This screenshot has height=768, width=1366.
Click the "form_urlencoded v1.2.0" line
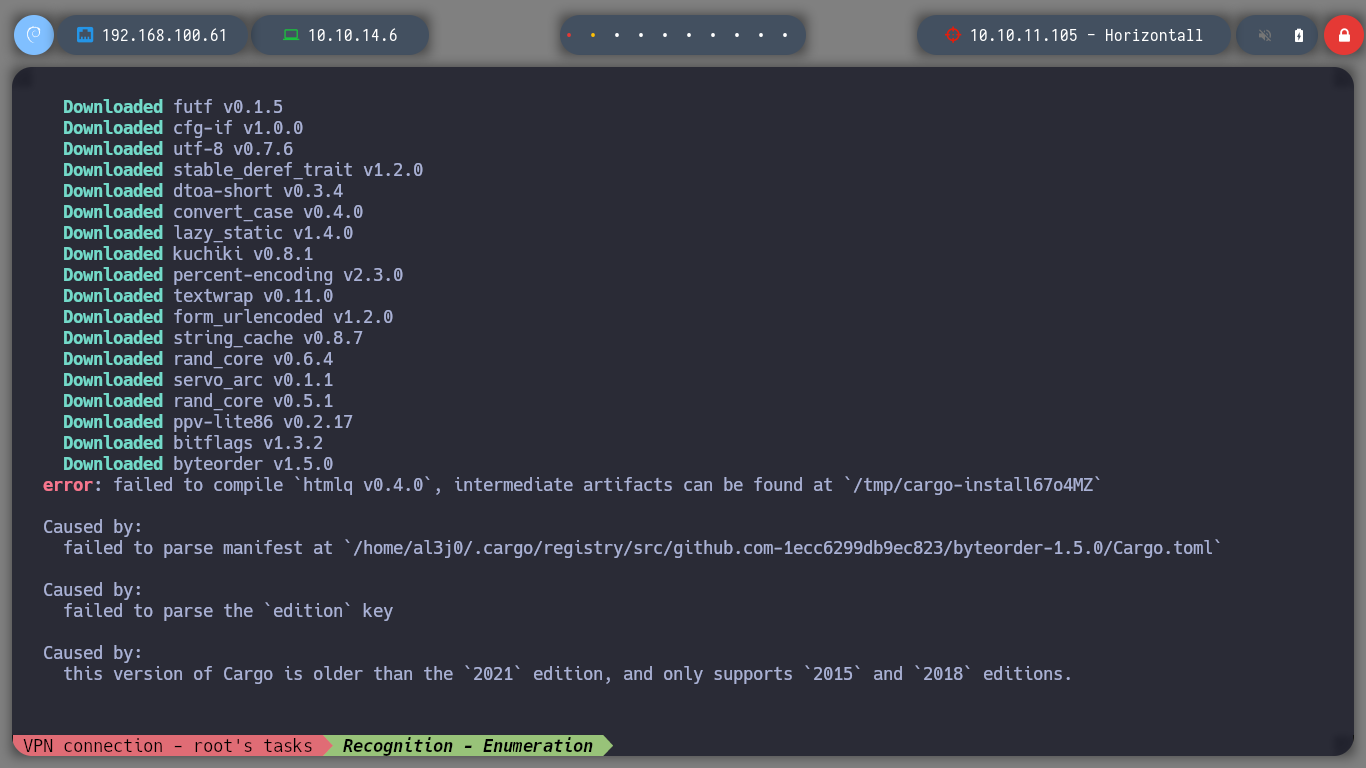pyautogui.click(x=283, y=317)
